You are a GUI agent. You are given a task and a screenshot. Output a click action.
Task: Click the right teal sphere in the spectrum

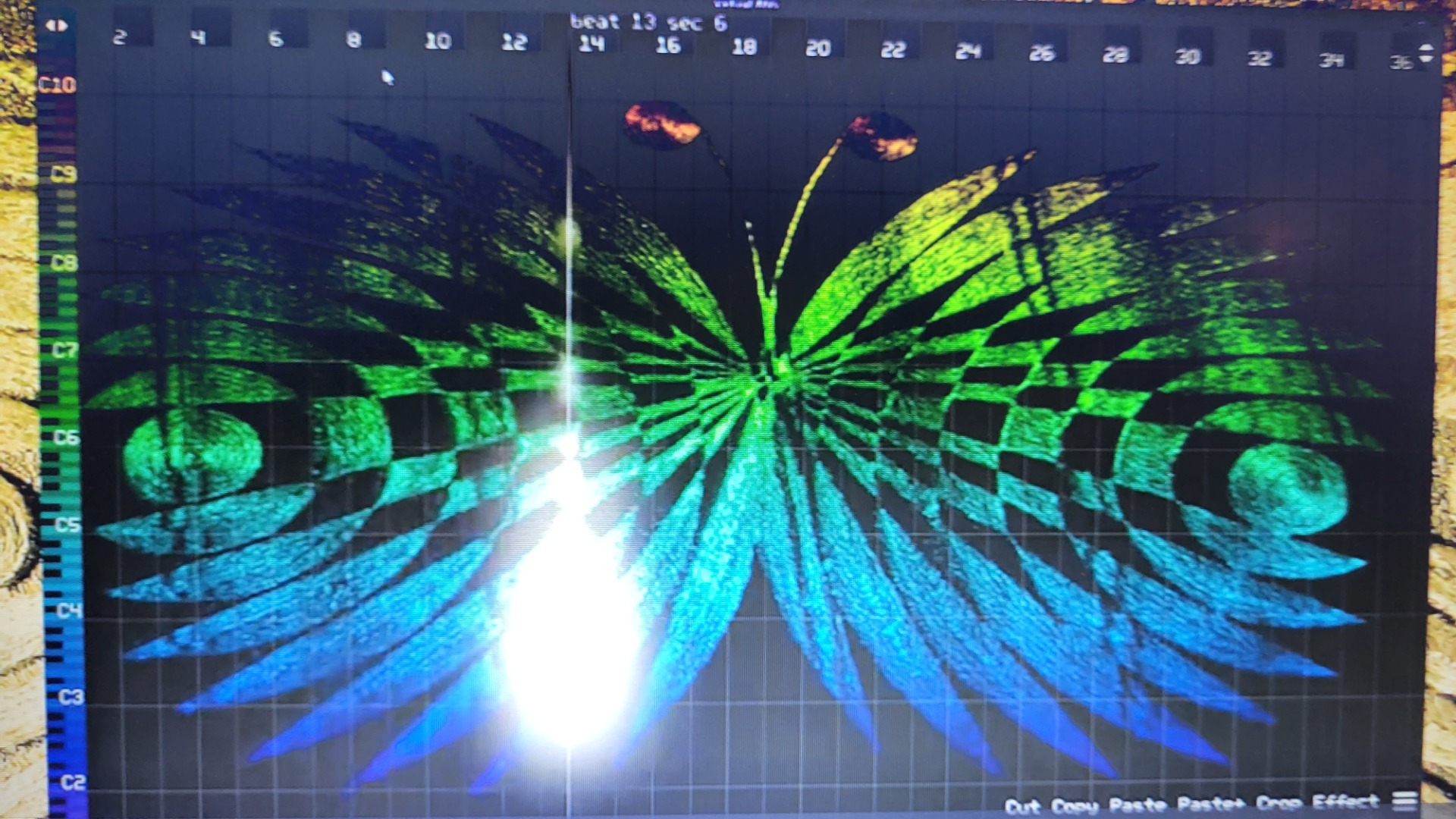point(1287,489)
